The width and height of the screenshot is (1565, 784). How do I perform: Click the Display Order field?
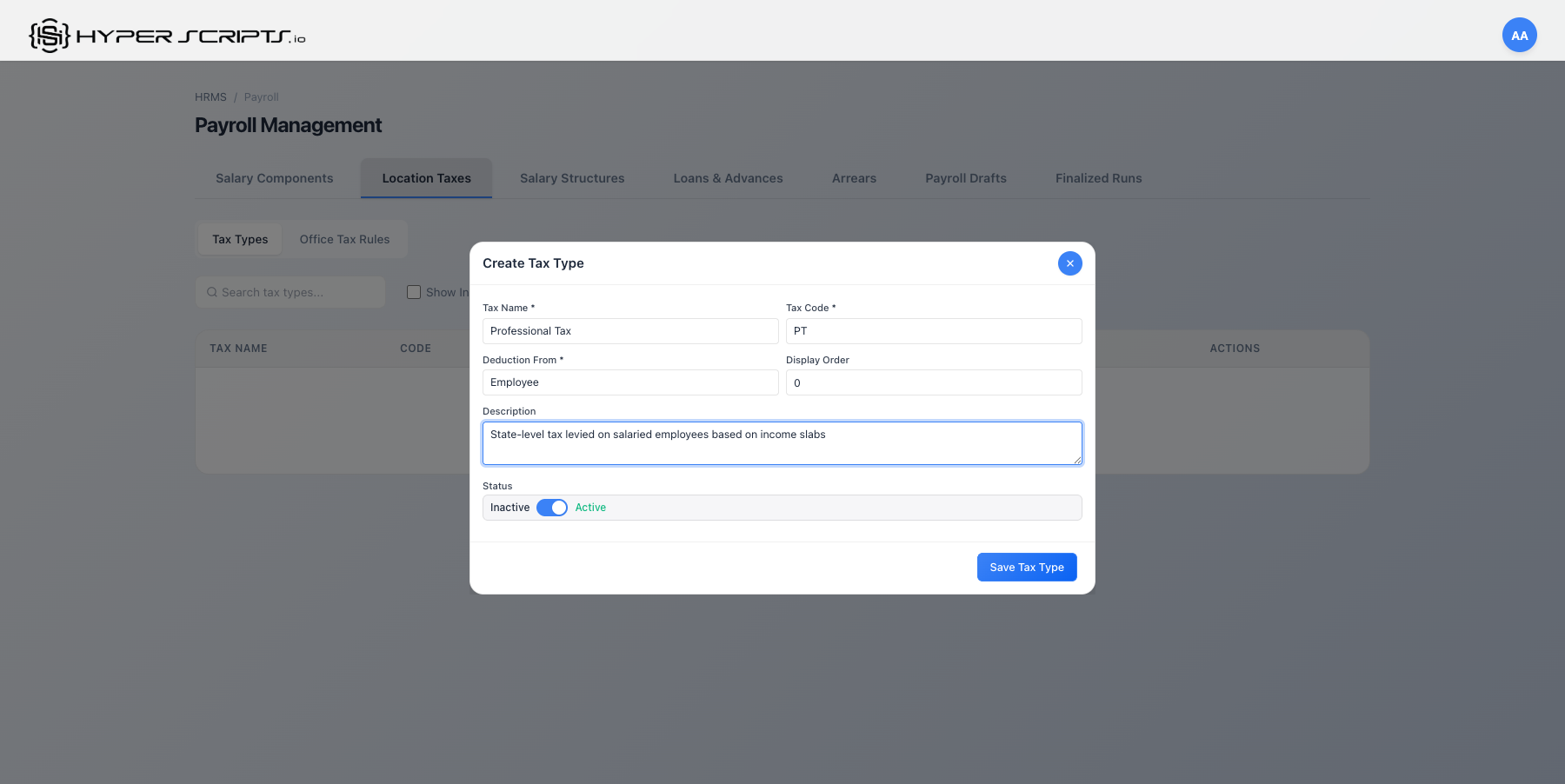[x=933, y=382]
